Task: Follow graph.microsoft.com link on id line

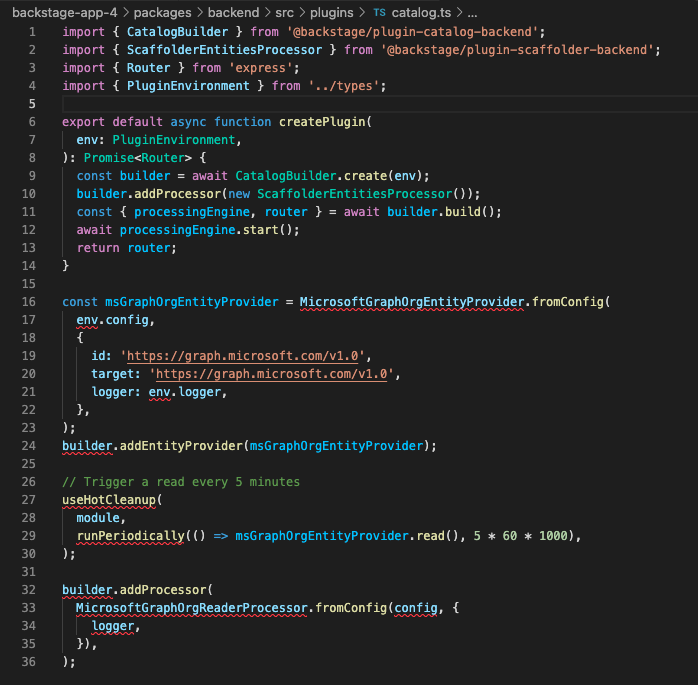Action: [x=243, y=356]
